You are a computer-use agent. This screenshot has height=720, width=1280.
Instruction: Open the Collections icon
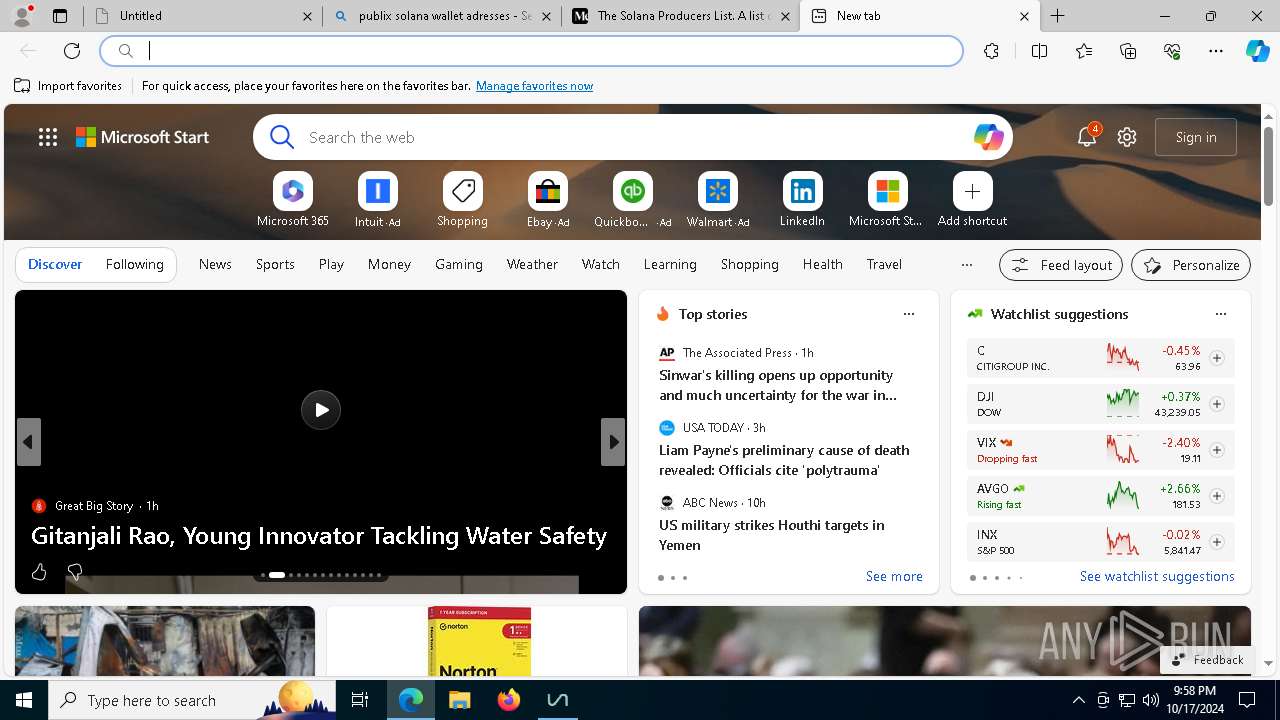1128,51
